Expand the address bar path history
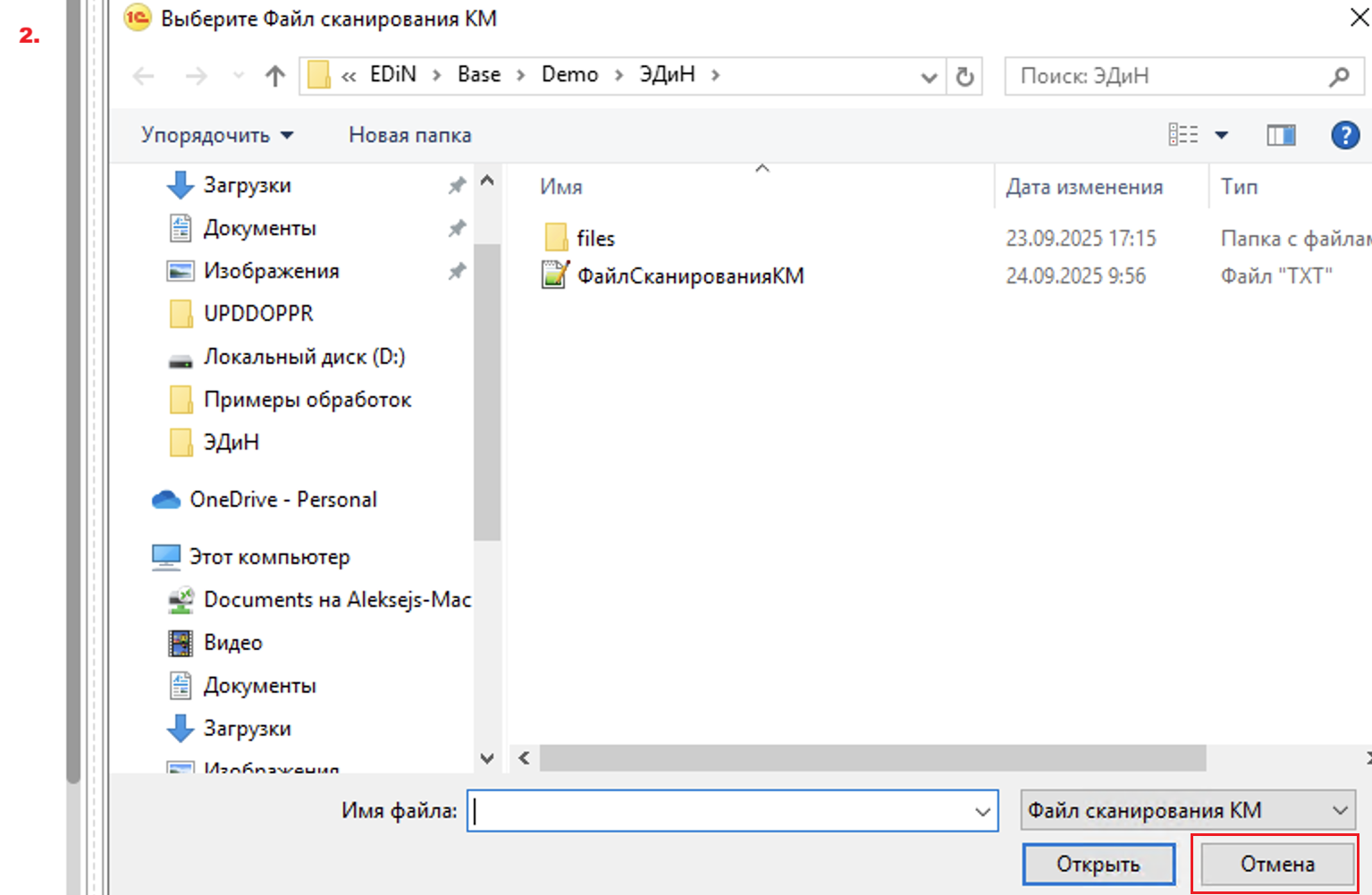Viewport: 1372px width, 895px height. (929, 77)
